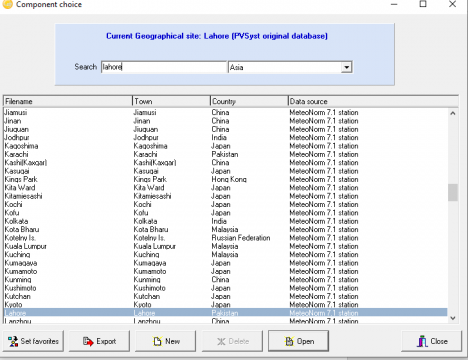
Task: Click Russian Federation in Country column
Action: (x=241, y=238)
